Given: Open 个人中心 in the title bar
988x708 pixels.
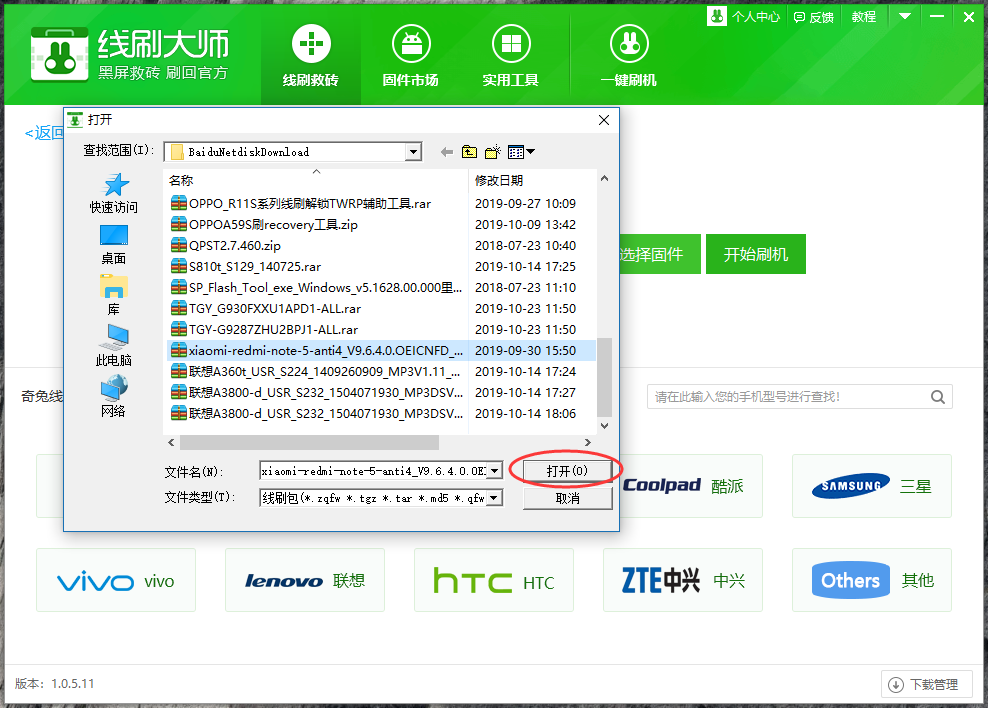Looking at the screenshot, I should point(744,17).
